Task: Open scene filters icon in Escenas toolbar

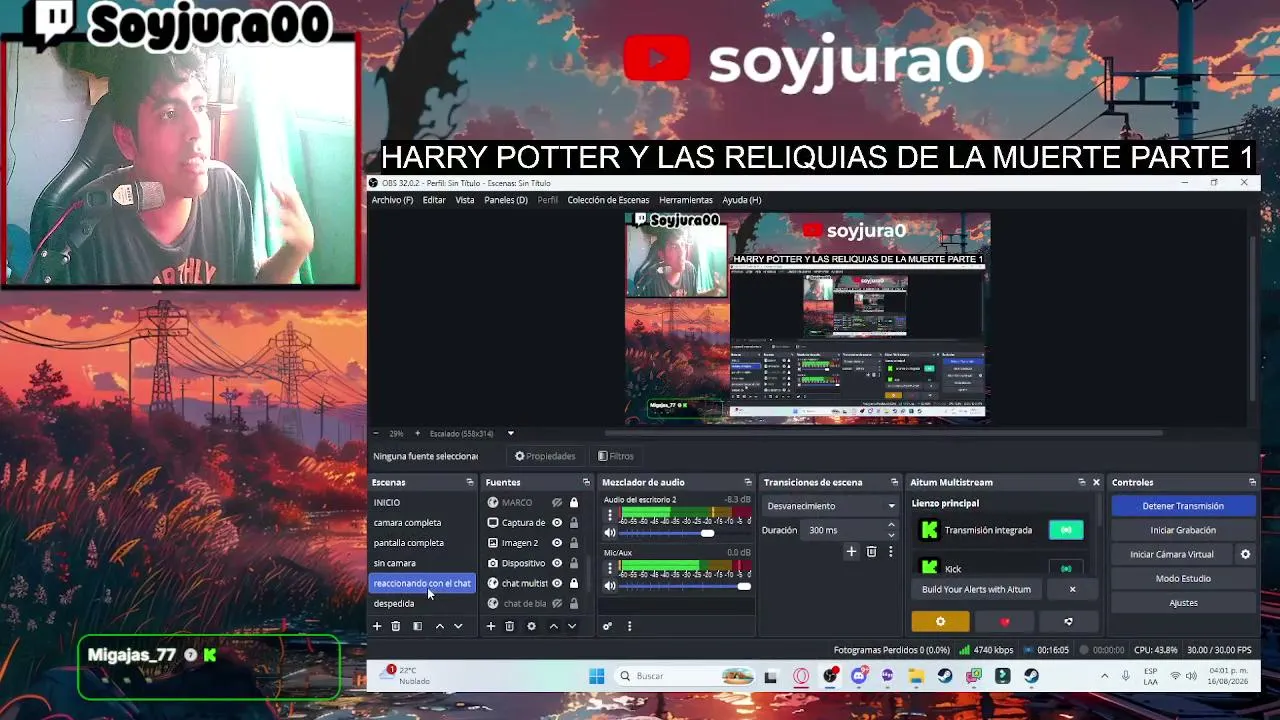Action: pos(417,626)
